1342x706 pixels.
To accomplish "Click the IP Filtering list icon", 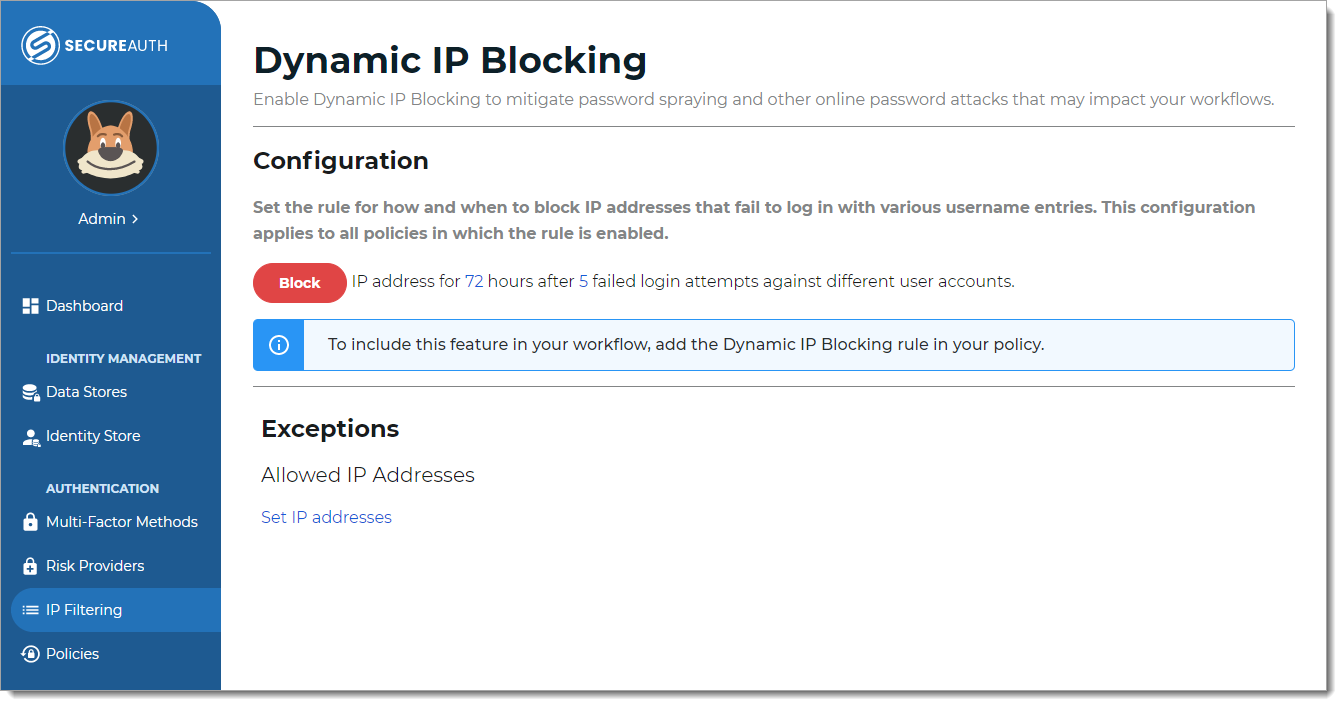I will click(29, 609).
